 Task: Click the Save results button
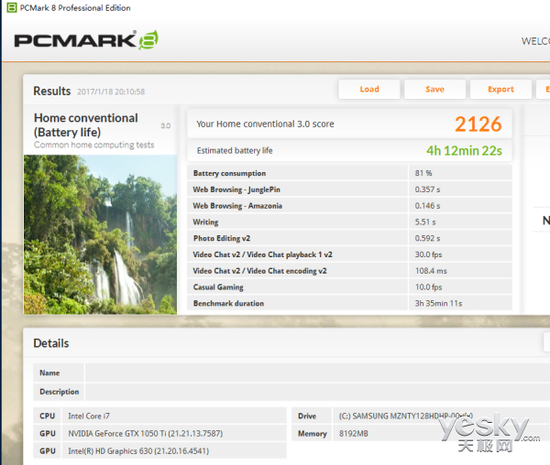pos(435,89)
